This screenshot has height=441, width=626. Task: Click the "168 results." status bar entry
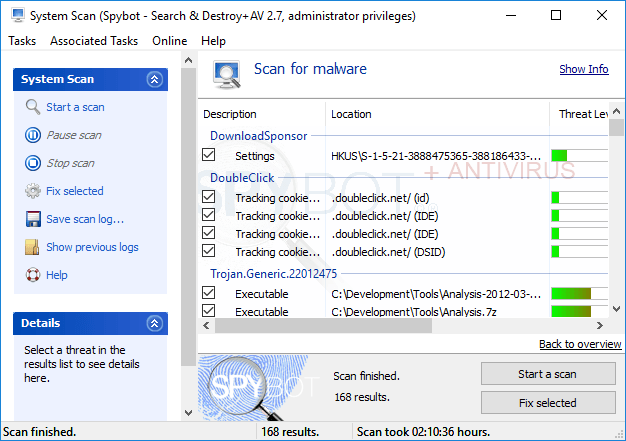(290, 432)
